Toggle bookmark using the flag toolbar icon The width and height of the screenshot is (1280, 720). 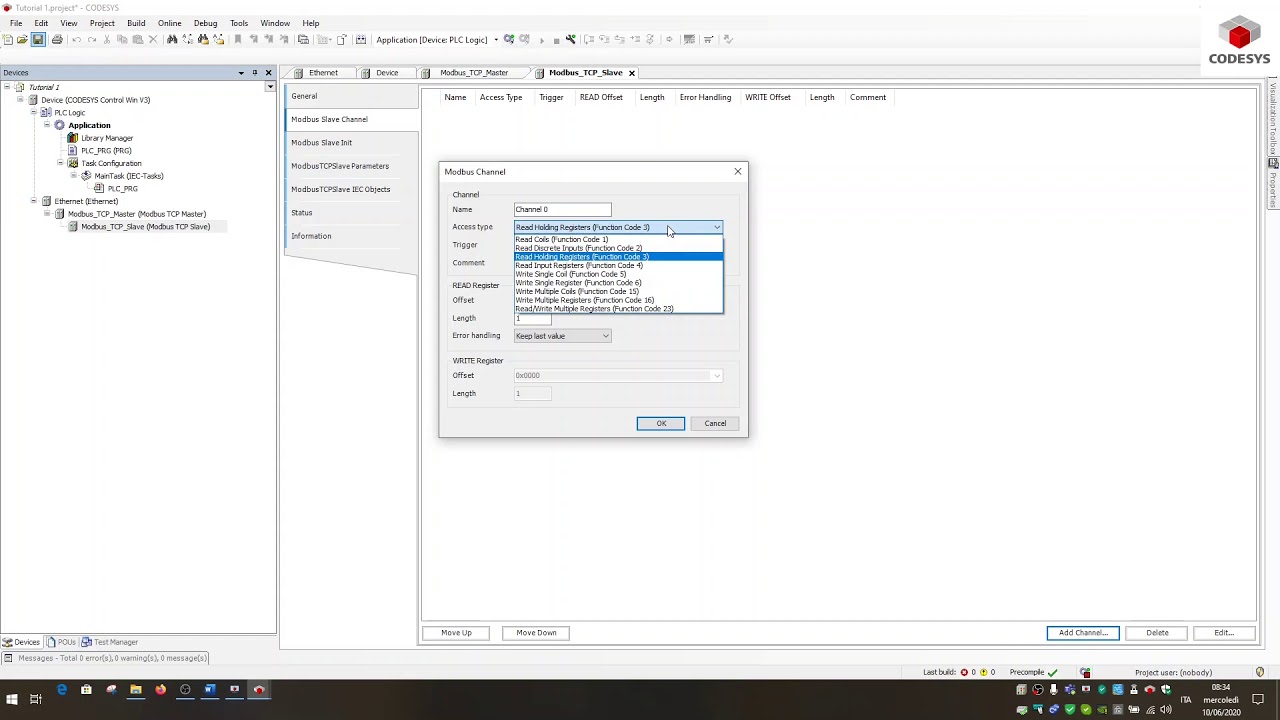(238, 40)
